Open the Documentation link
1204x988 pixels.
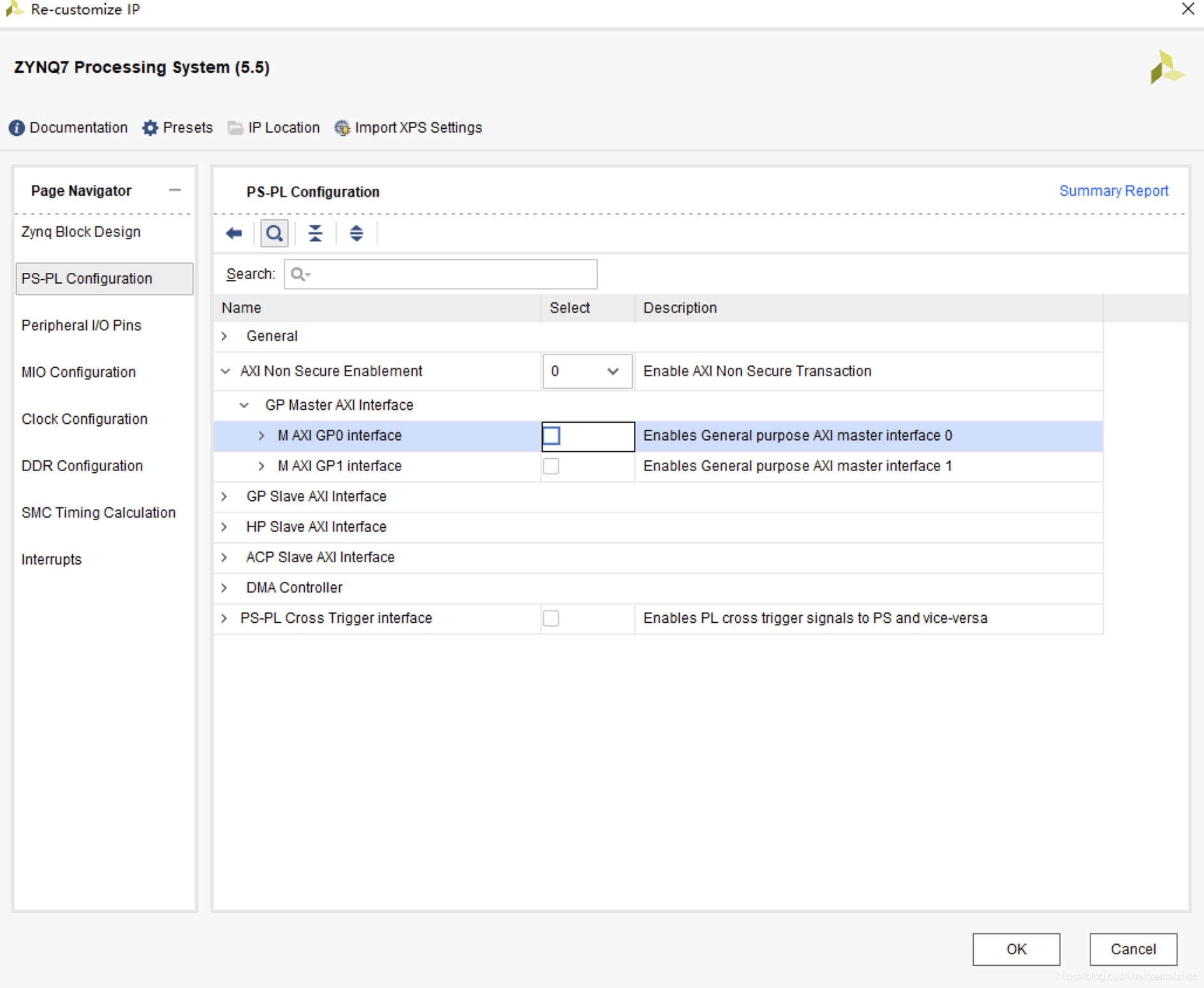[78, 128]
